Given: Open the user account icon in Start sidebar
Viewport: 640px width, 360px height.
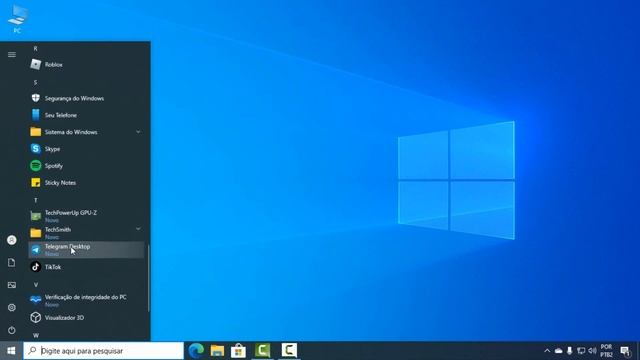Looking at the screenshot, I should (x=12, y=240).
